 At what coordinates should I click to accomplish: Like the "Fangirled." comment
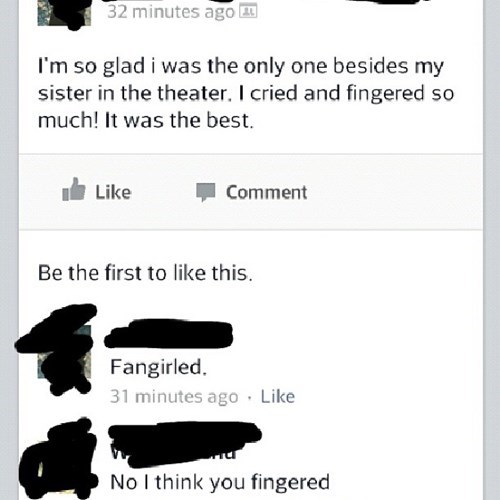(278, 396)
